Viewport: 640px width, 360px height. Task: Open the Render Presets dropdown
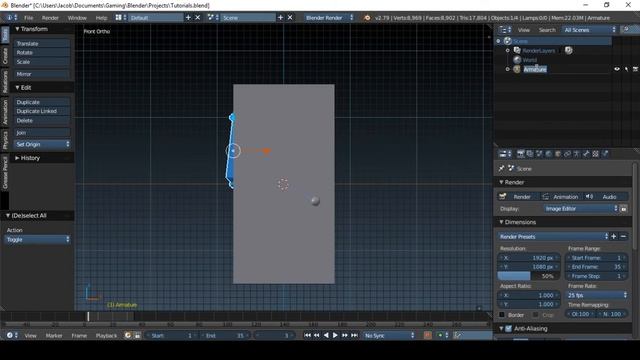[x=553, y=236]
